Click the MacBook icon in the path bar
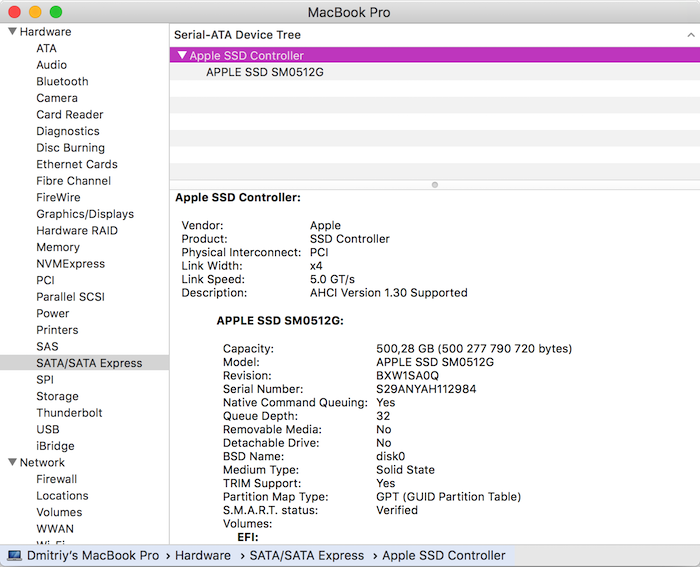 click(x=14, y=555)
